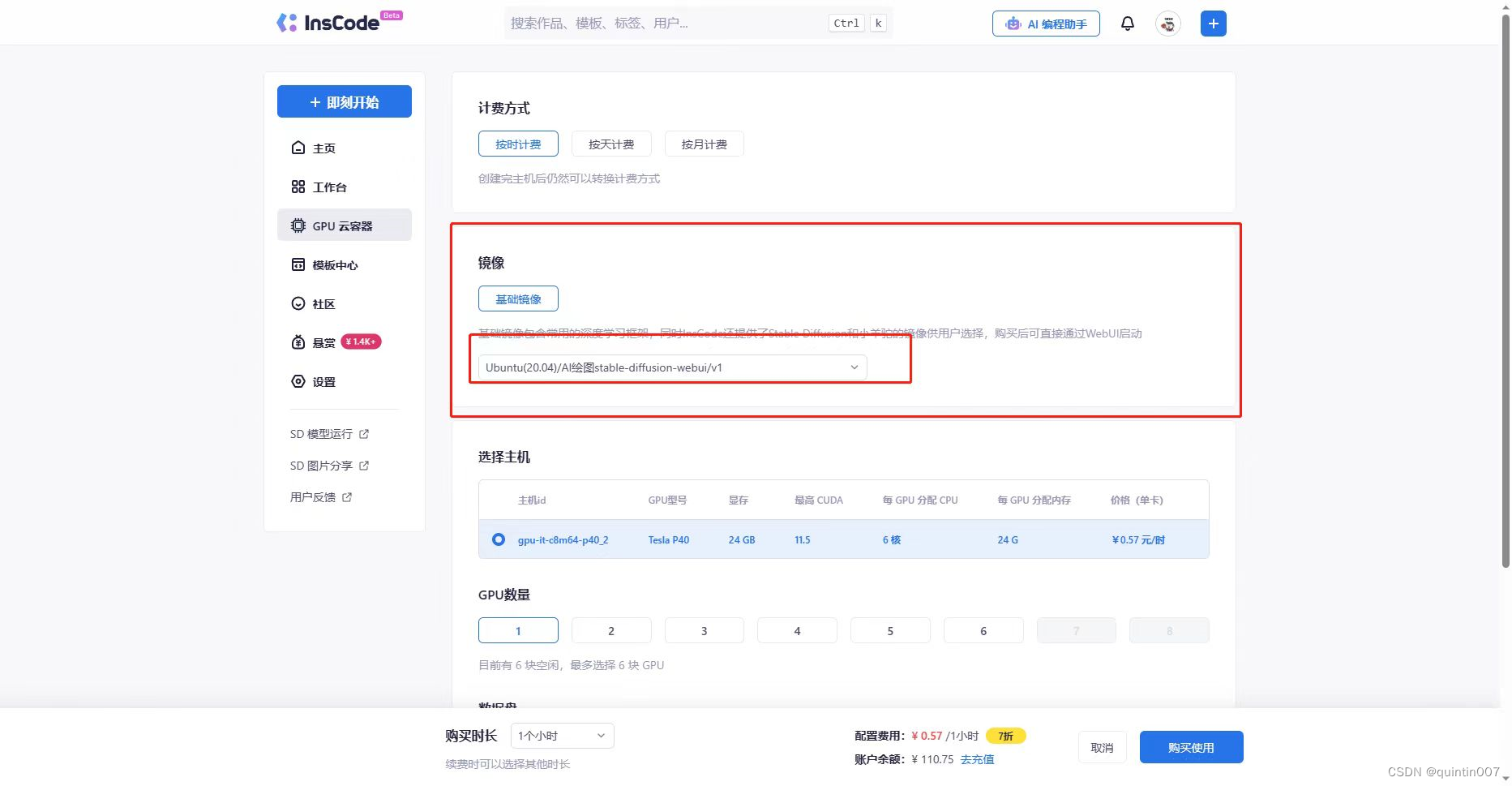Open SD 模型运行 external link
Viewport: 1512px width, 786px height.
(329, 434)
